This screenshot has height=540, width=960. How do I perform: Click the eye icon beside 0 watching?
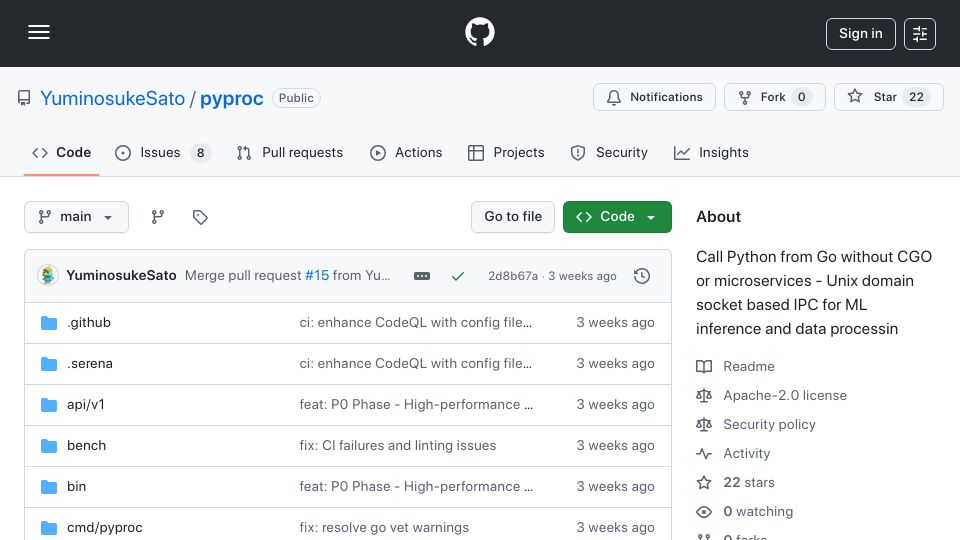(x=704, y=512)
